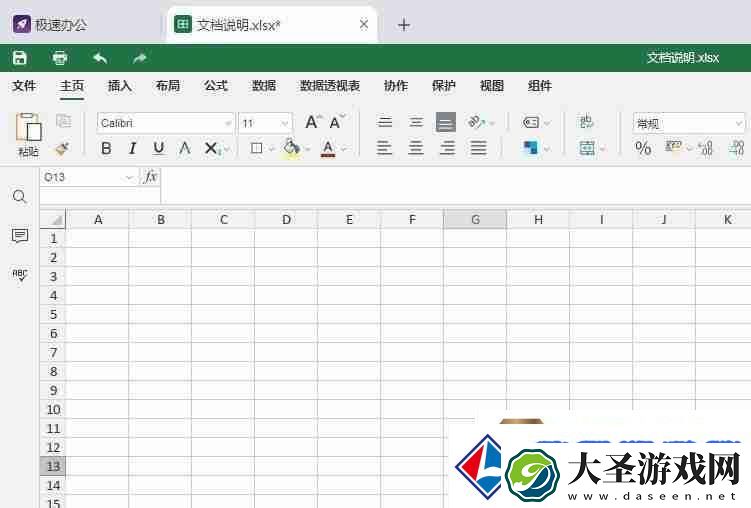Screen dimensions: 751x508
Task: Open the ABC spell check panel
Action: click(20, 274)
